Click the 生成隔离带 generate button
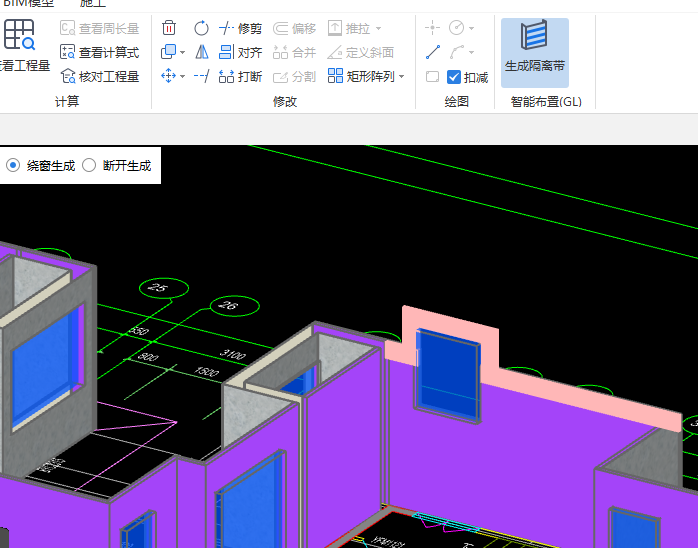 pos(534,48)
